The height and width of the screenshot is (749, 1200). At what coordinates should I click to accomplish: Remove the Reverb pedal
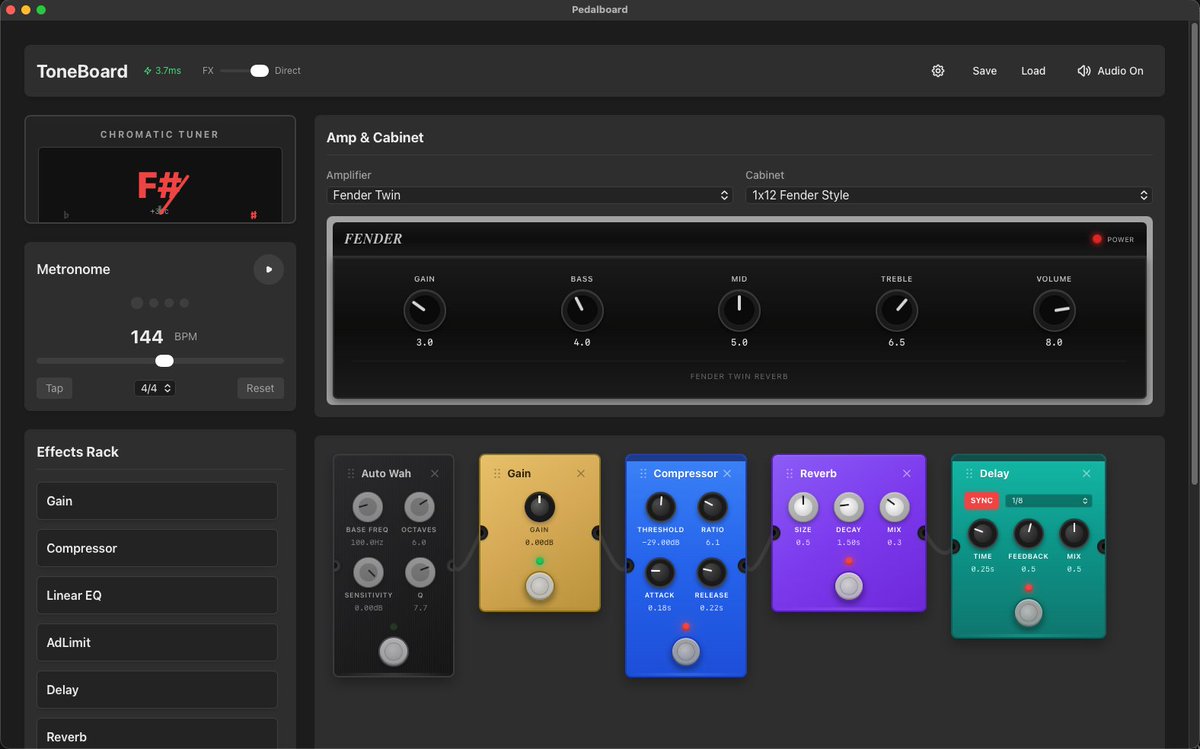[907, 474]
